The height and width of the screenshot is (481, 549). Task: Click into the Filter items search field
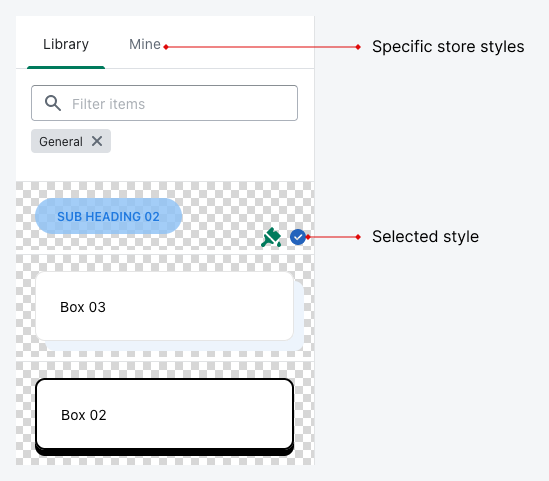pos(165,103)
